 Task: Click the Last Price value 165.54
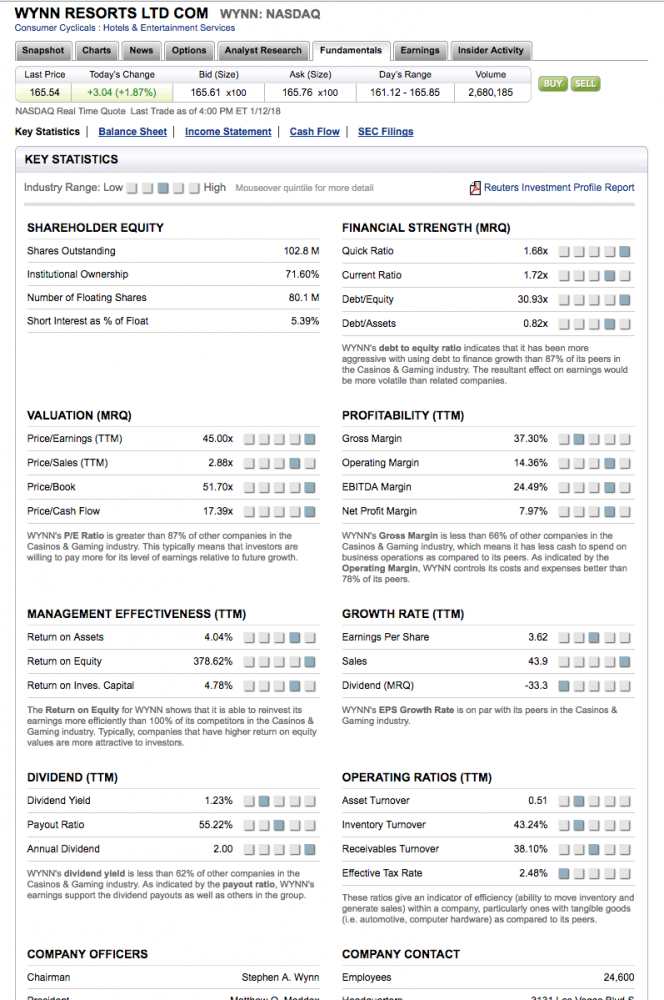(x=45, y=92)
